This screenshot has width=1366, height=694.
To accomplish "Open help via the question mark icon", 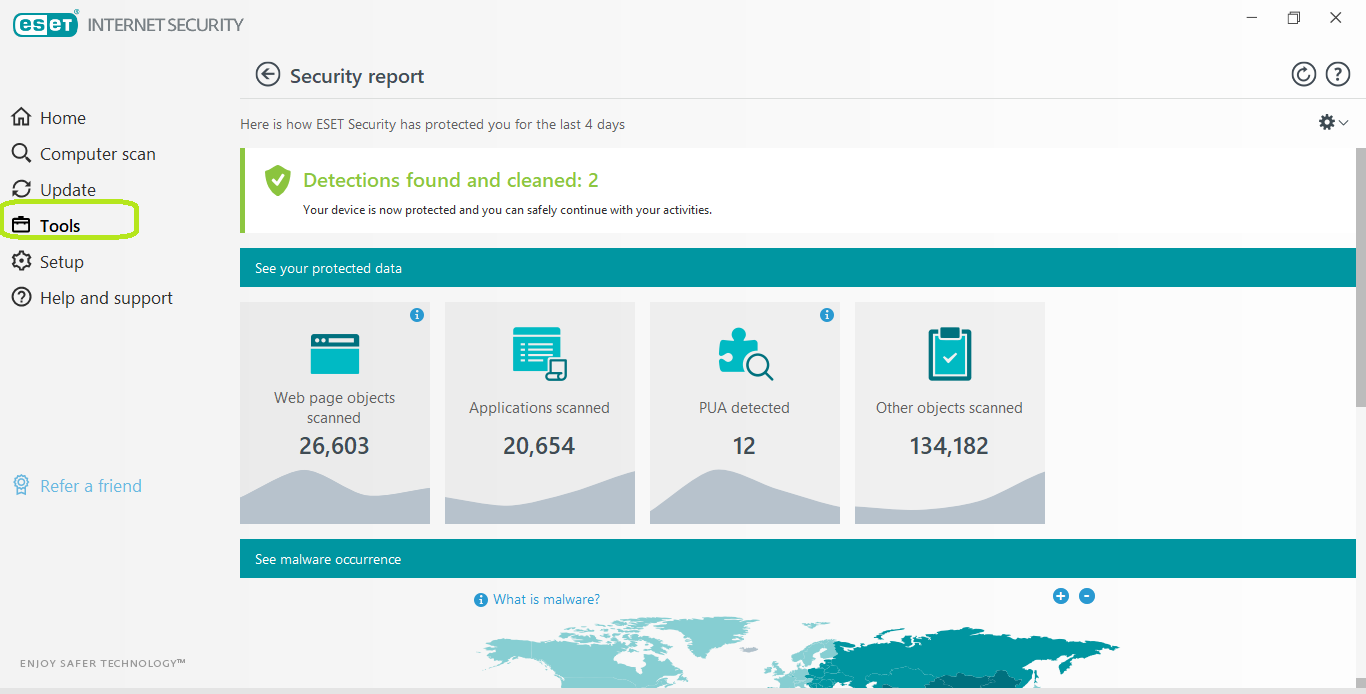I will [x=1338, y=74].
